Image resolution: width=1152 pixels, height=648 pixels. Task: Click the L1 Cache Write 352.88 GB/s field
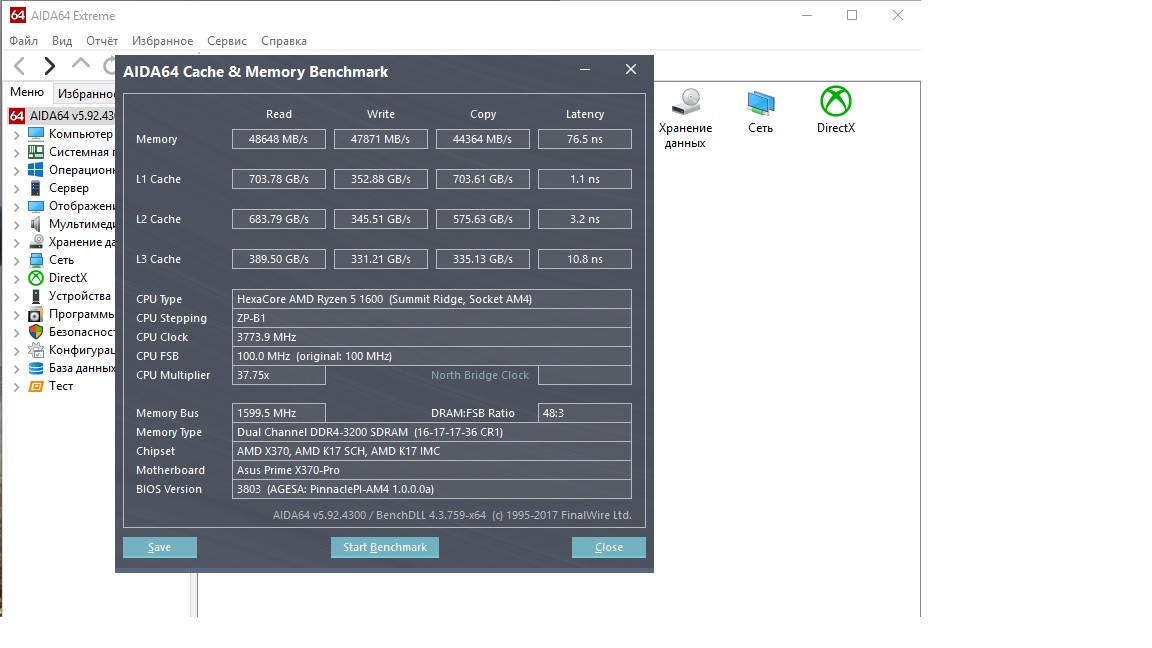(381, 179)
